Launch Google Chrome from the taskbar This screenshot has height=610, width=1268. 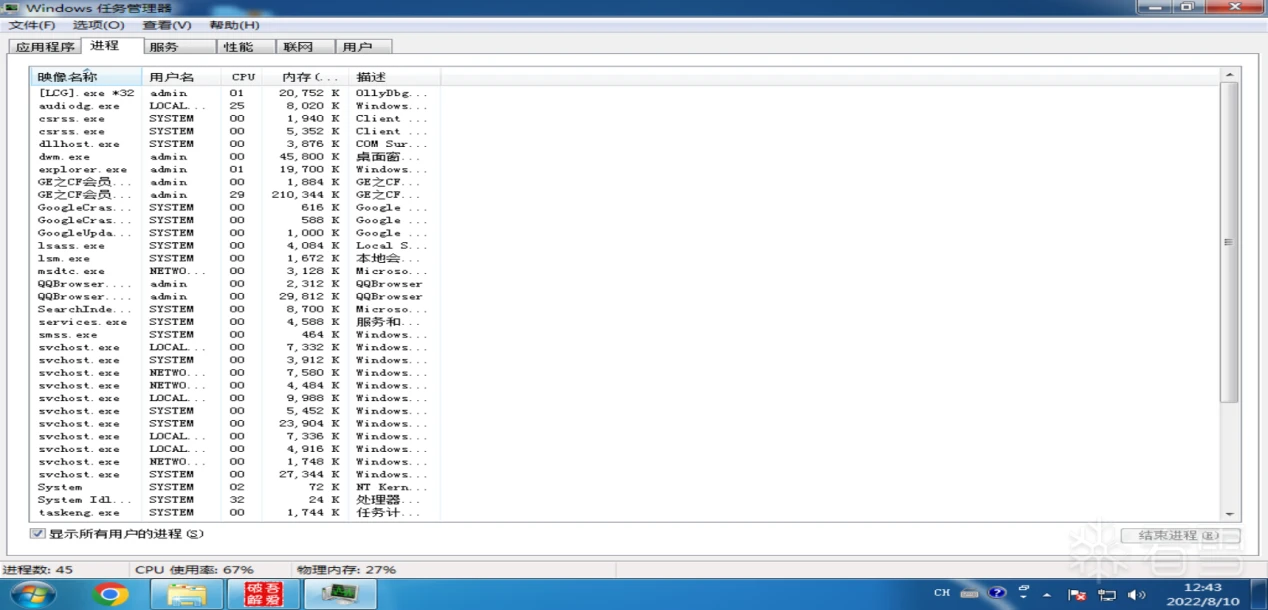click(x=111, y=594)
